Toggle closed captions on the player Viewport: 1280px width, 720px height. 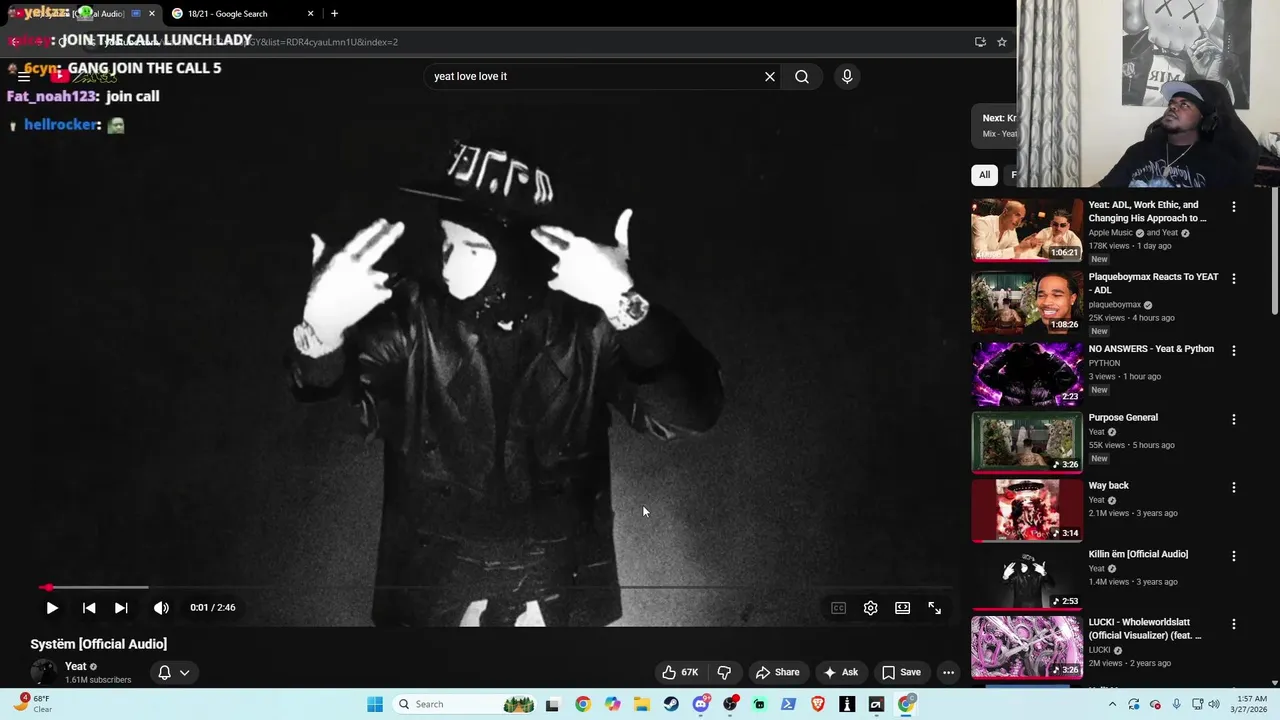(x=839, y=608)
